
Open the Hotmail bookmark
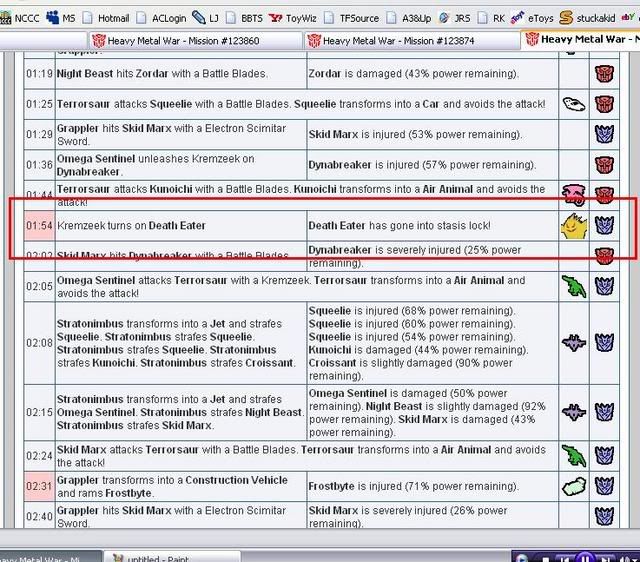(x=107, y=18)
